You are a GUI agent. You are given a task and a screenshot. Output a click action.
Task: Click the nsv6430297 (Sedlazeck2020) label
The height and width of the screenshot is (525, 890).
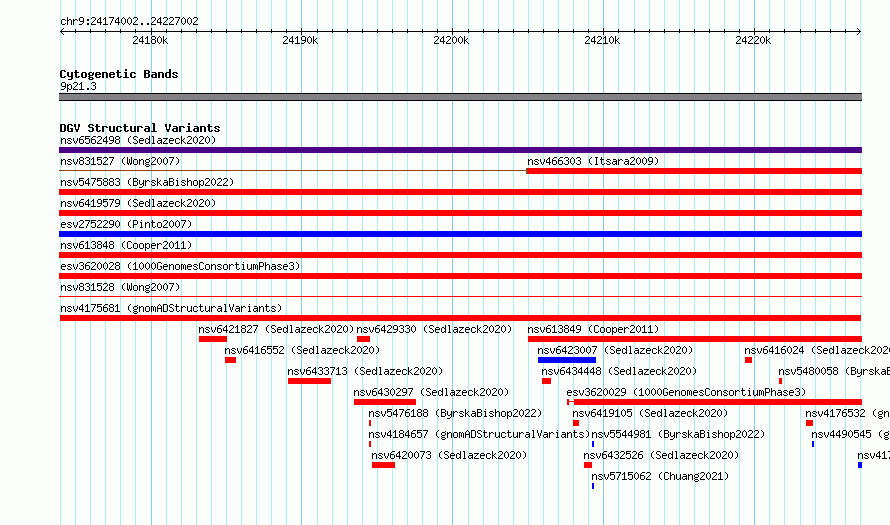[431, 392]
